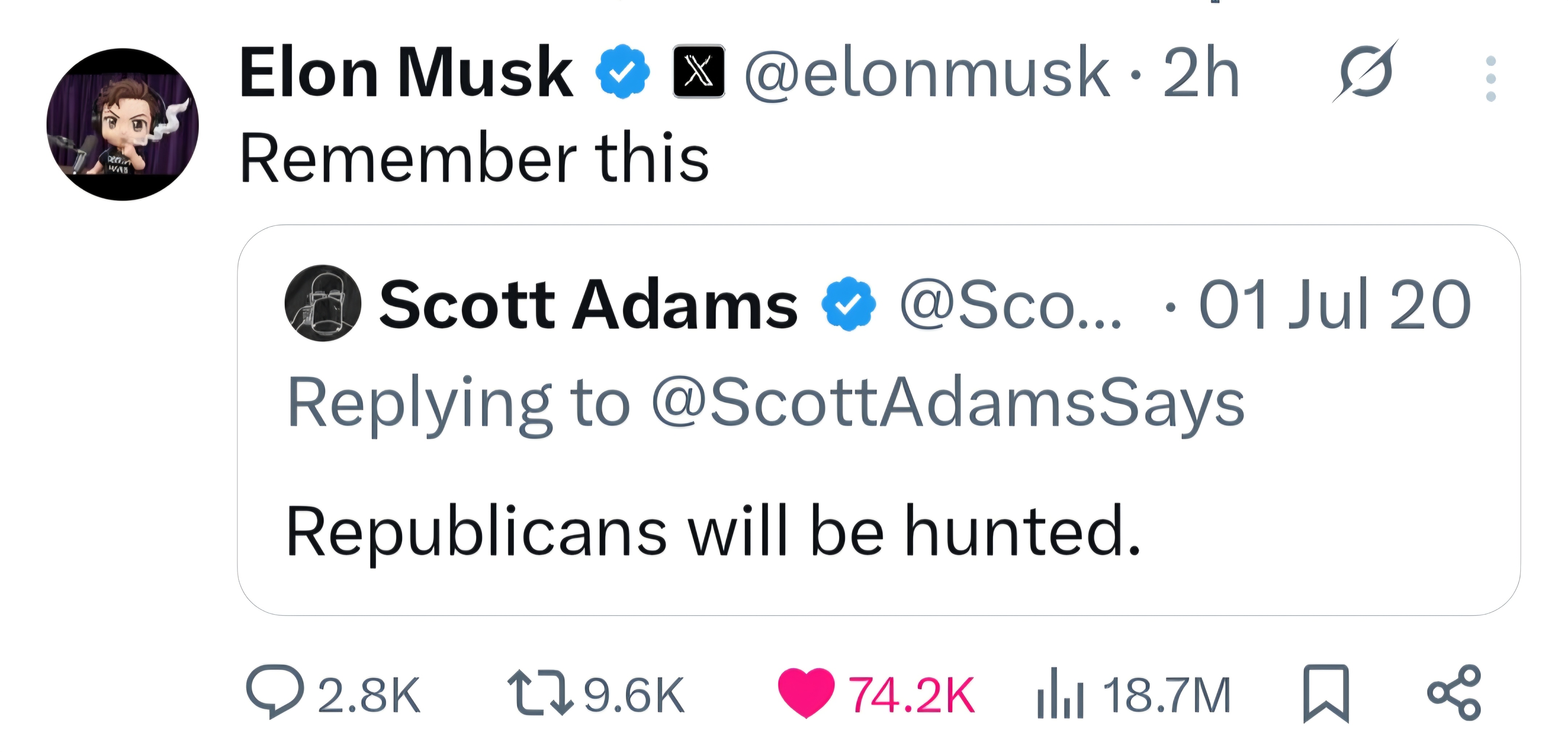Click the X affiliation badge

(699, 72)
